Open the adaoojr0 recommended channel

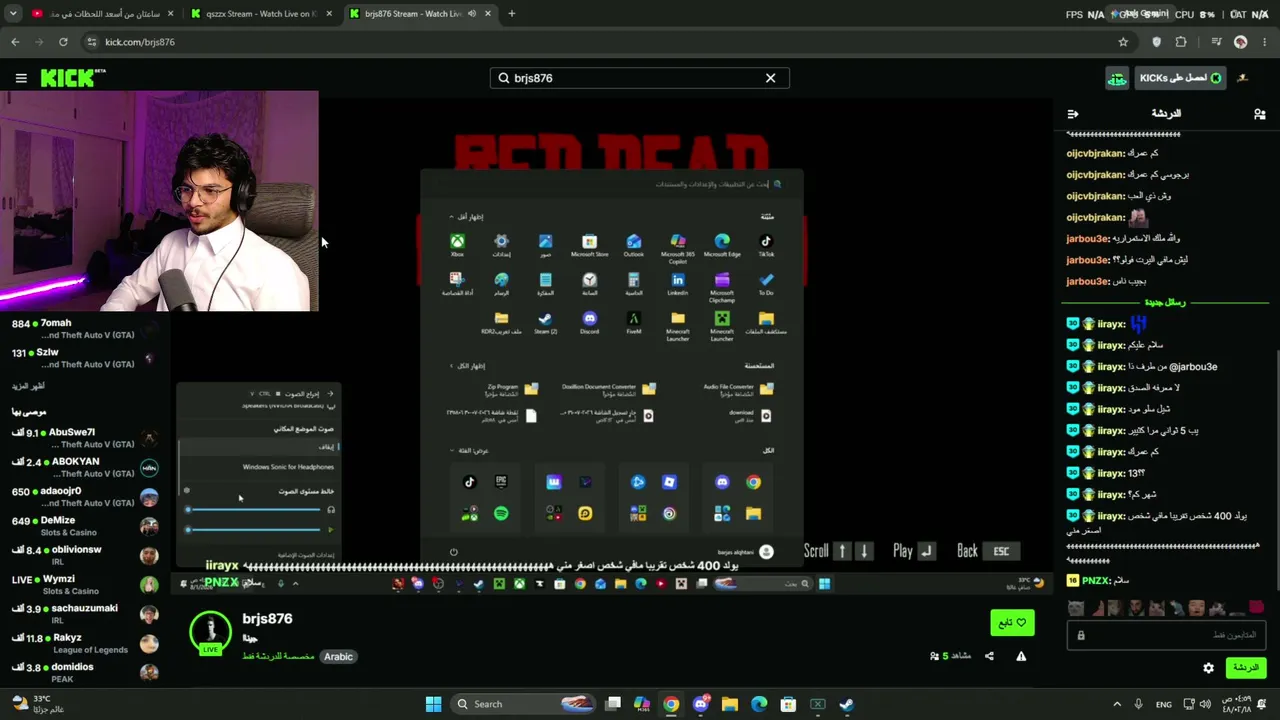pyautogui.click(x=85, y=497)
